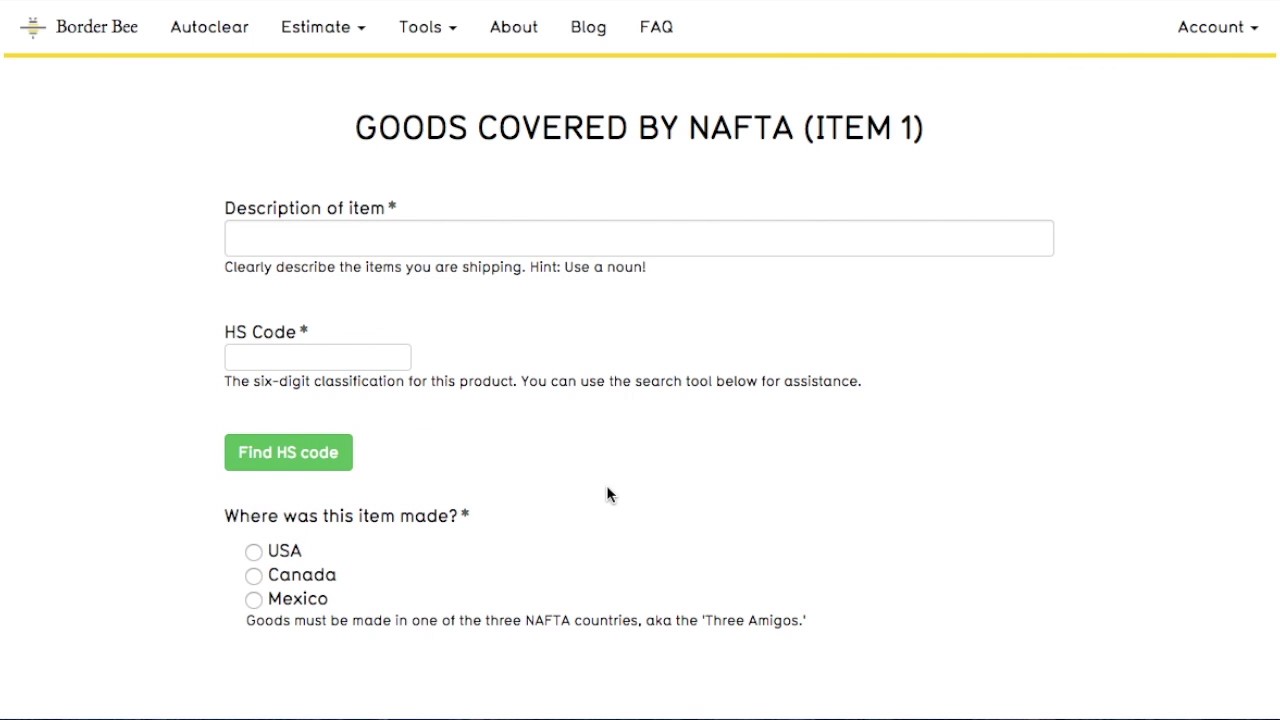This screenshot has height=720, width=1280.
Task: Navigate to the Blog page
Action: pos(589,27)
